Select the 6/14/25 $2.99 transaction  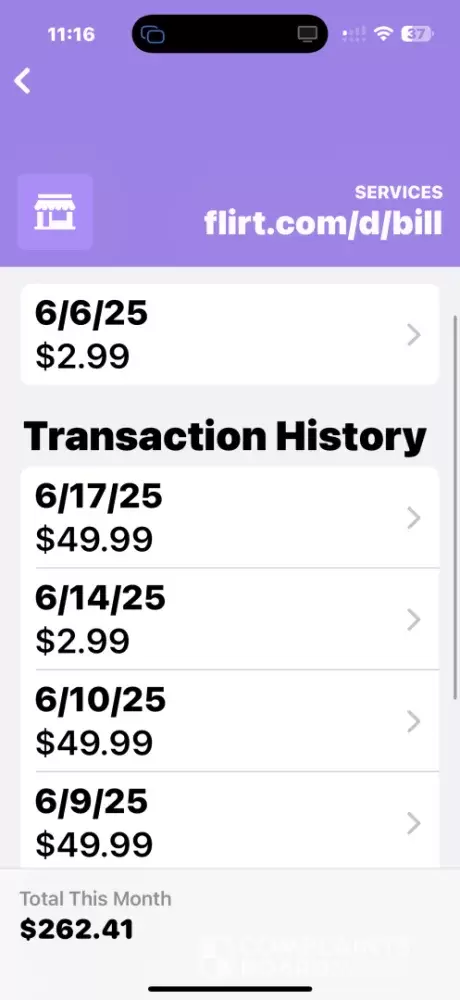click(230, 619)
